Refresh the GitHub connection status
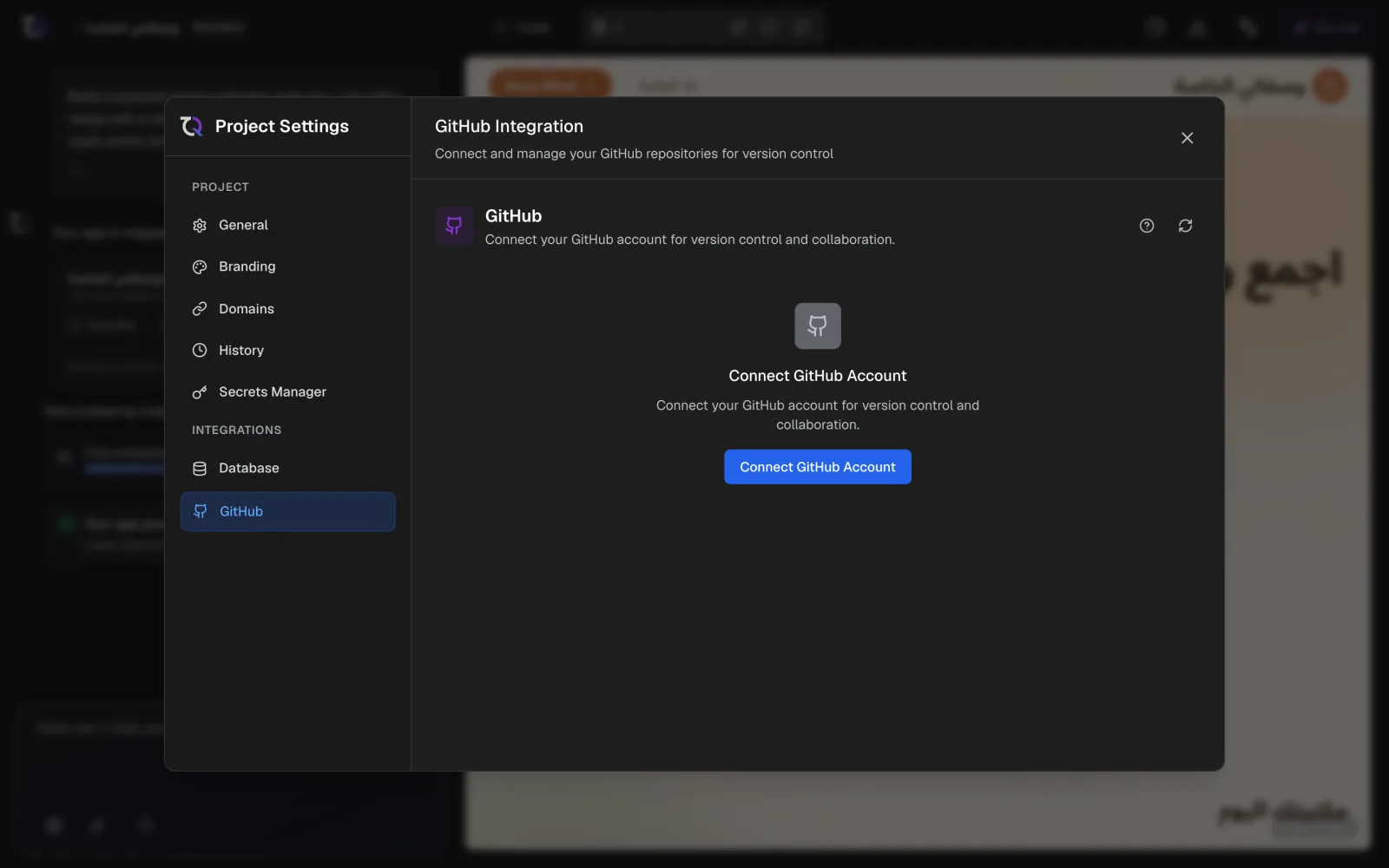 coord(1185,226)
